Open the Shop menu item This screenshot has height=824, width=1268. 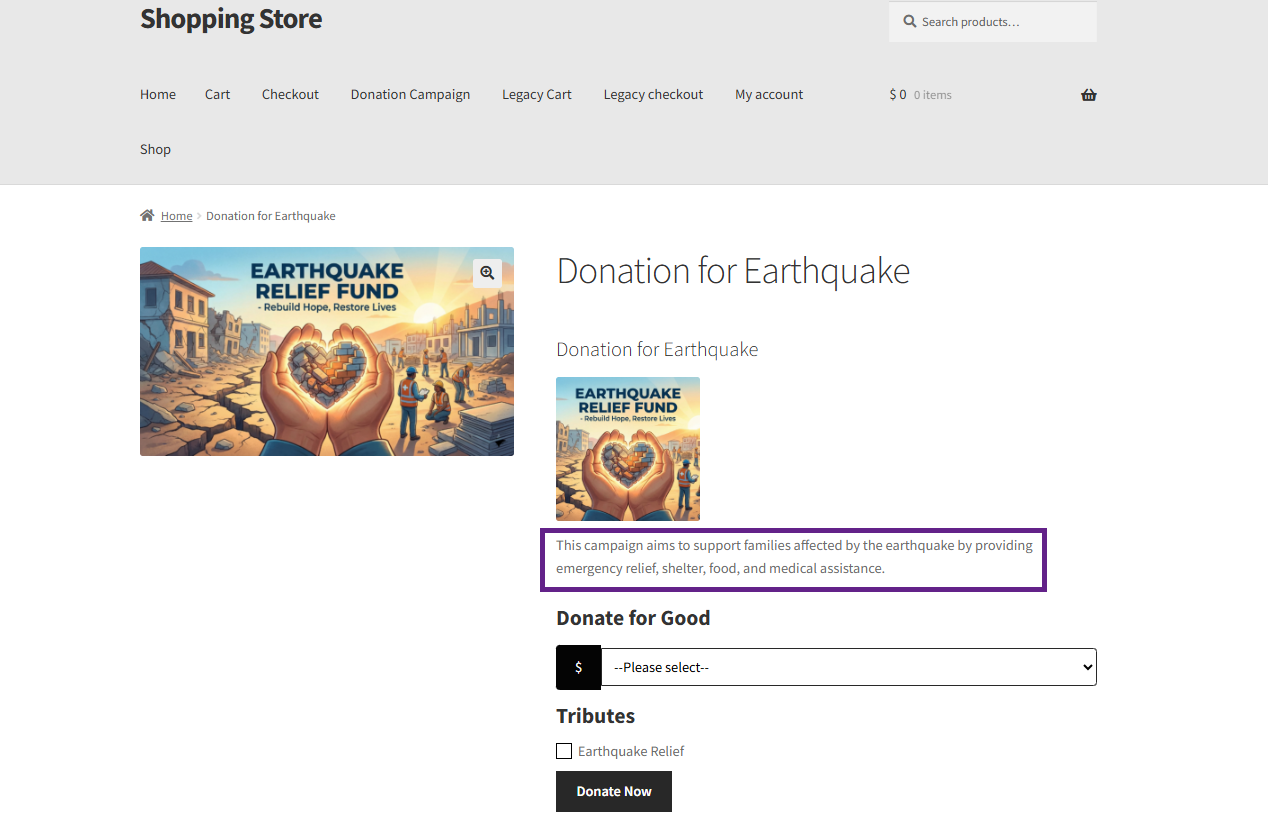point(155,149)
